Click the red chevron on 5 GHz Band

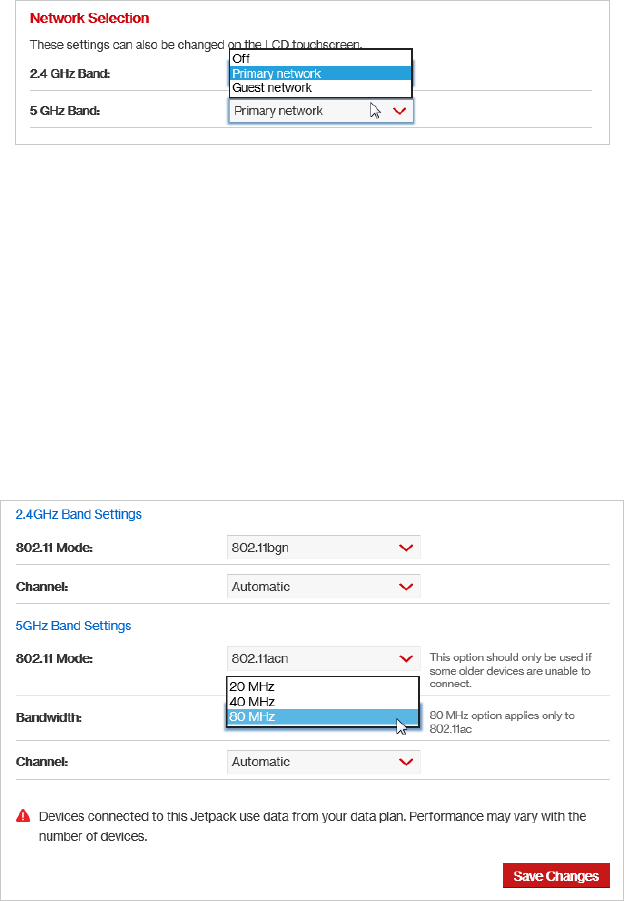pyautogui.click(x=399, y=111)
